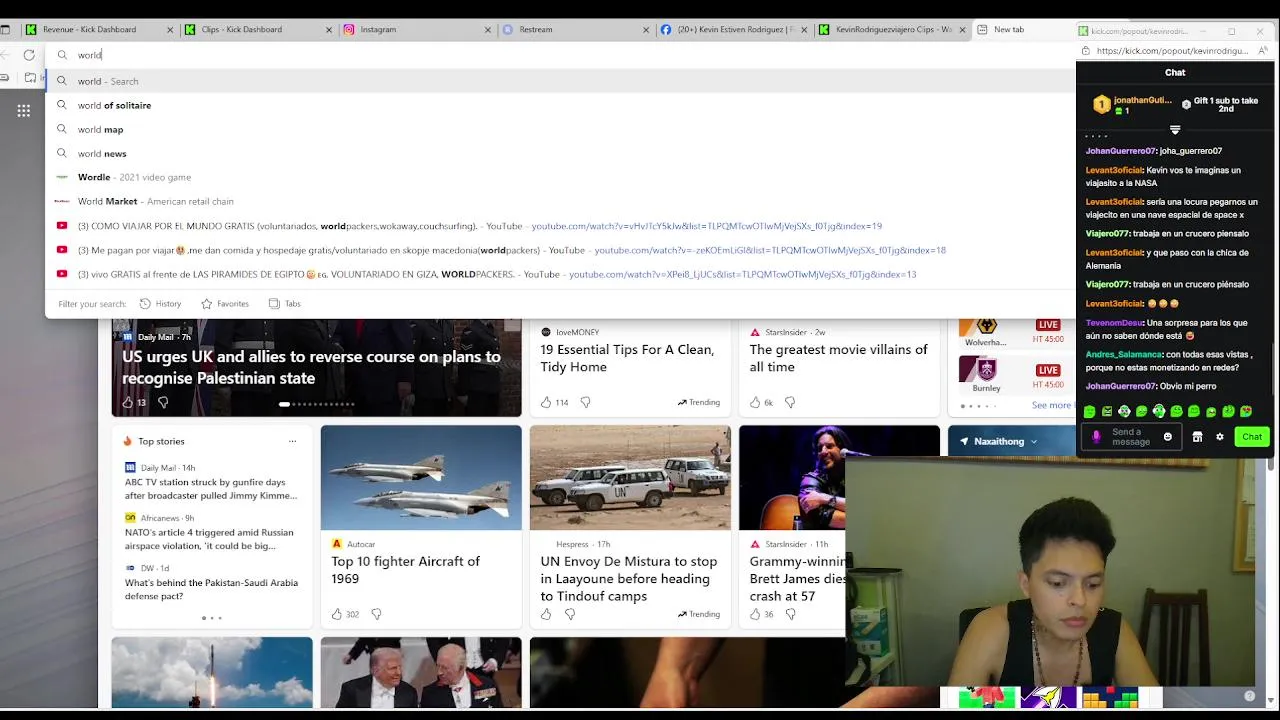Screen dimensions: 1280x720
Task: Like the UN Envoy De Mistura article
Action: (x=546, y=614)
